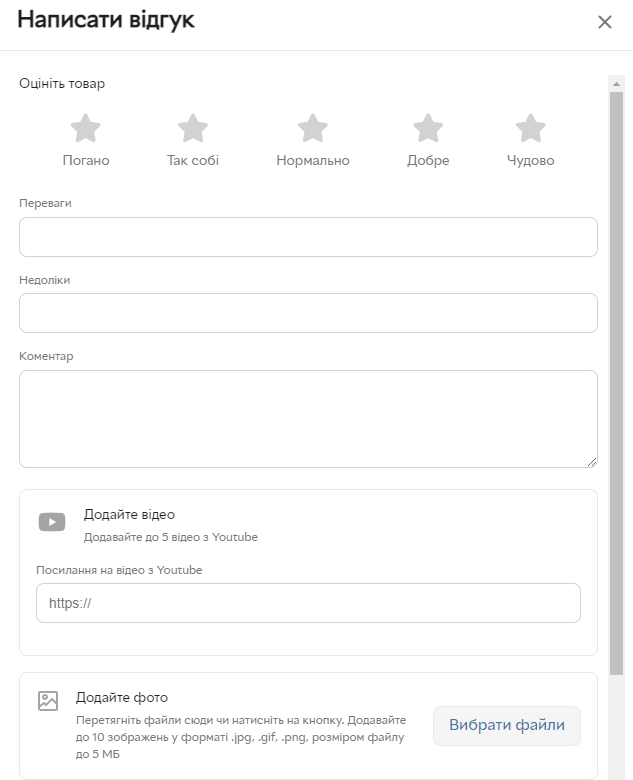The height and width of the screenshot is (780, 633).
Task: Close the Написати відгук dialog
Action: click(604, 22)
